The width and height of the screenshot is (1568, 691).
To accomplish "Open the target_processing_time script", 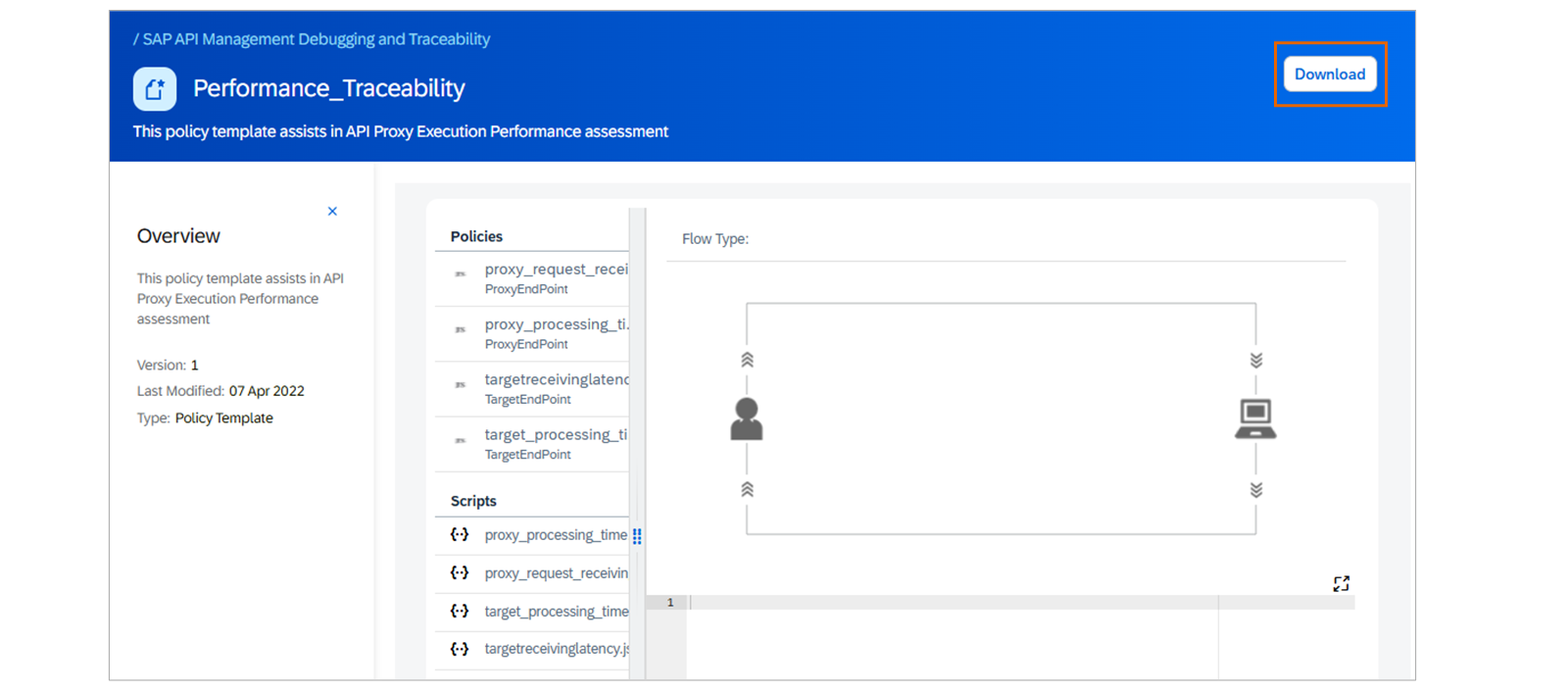I will (x=532, y=612).
